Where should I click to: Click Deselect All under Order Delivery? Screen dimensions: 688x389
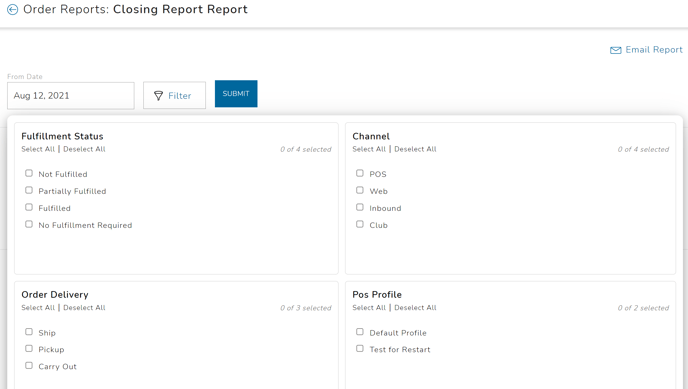click(x=84, y=307)
